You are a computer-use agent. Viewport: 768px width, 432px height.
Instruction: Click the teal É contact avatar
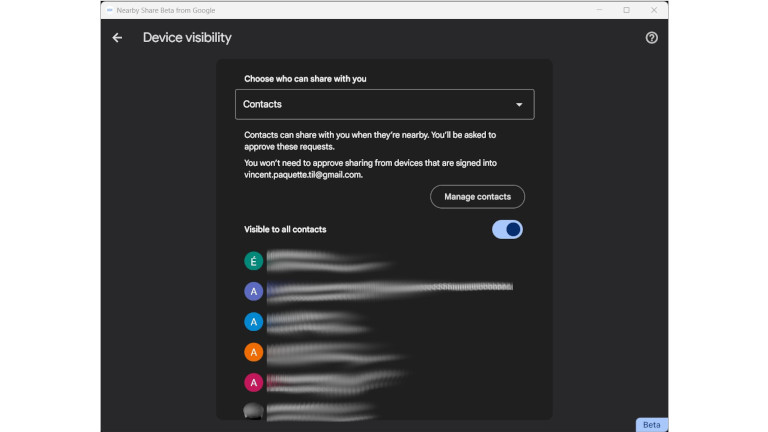point(254,261)
